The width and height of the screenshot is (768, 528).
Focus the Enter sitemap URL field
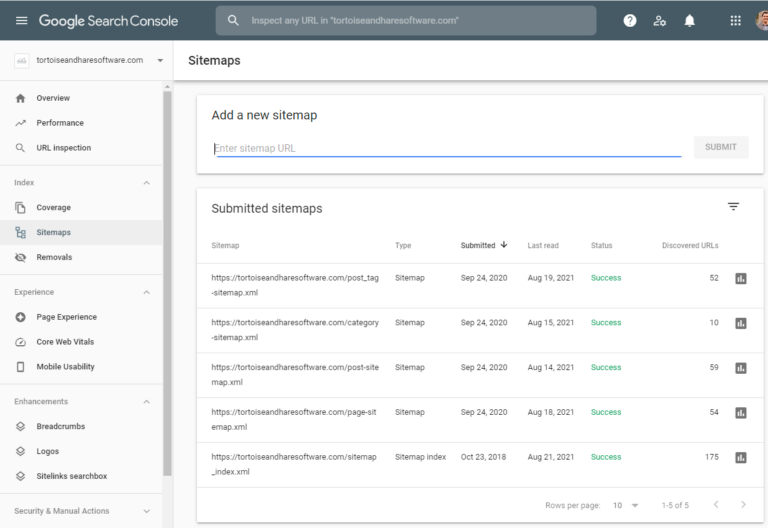click(x=447, y=148)
